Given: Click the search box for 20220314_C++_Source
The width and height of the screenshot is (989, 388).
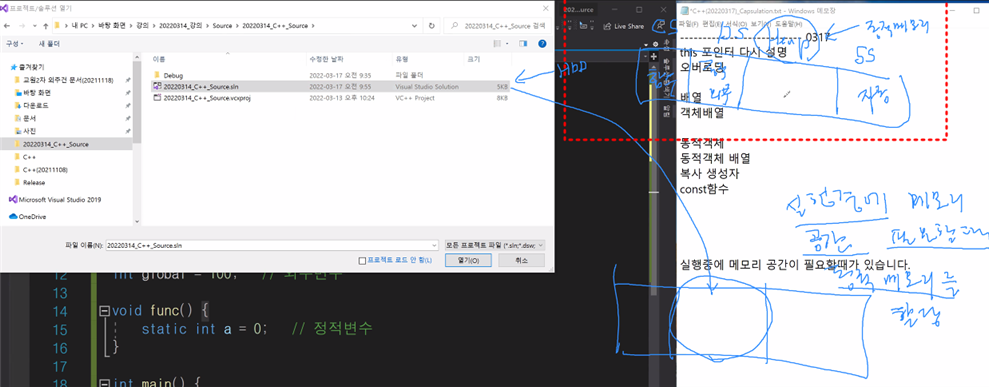Looking at the screenshot, I should click(498, 26).
